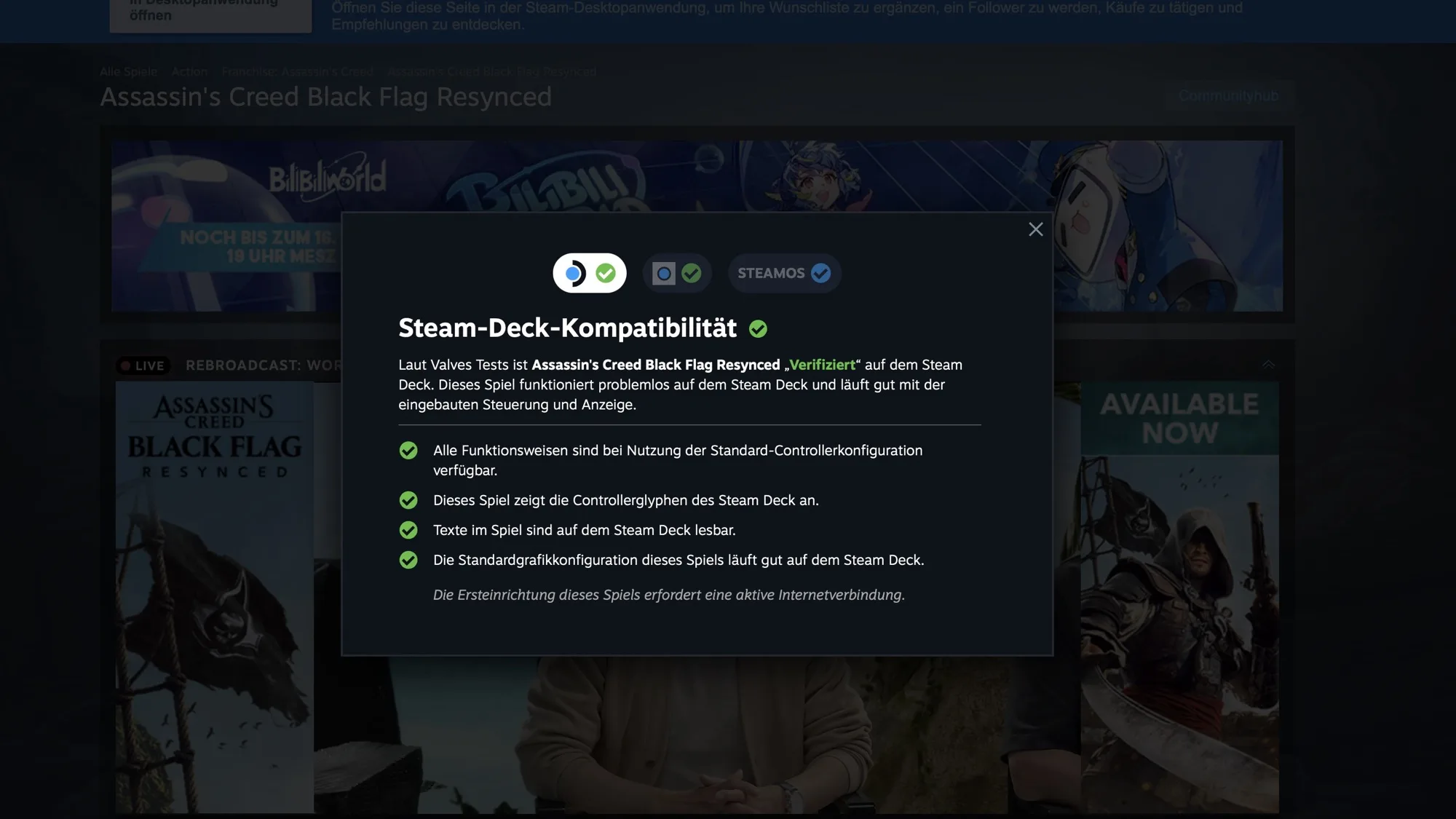This screenshot has width=1456, height=819.
Task: Click checkmark beside Texte lesbar statement
Action: (408, 530)
